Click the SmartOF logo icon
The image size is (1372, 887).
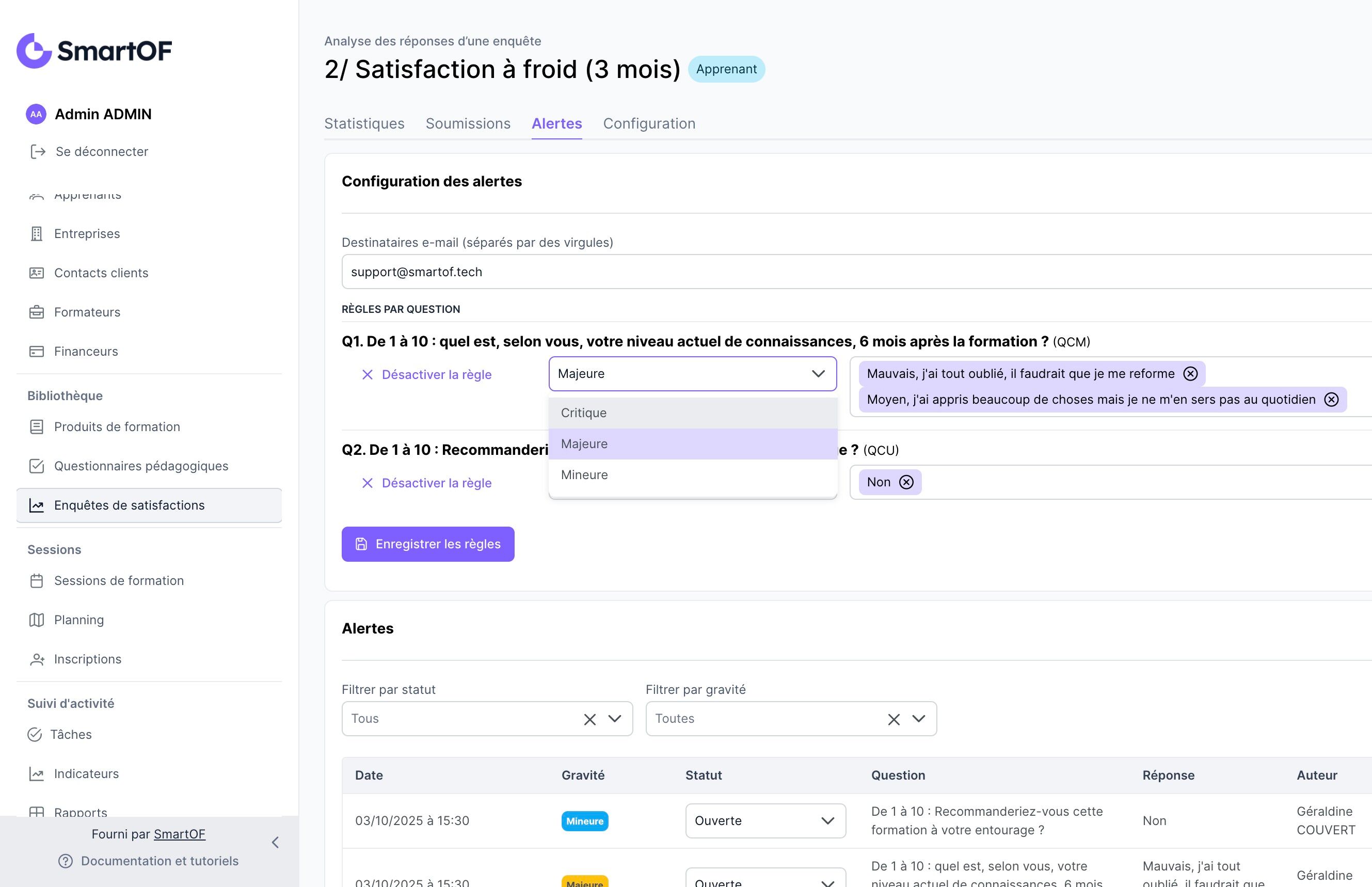coord(35,51)
